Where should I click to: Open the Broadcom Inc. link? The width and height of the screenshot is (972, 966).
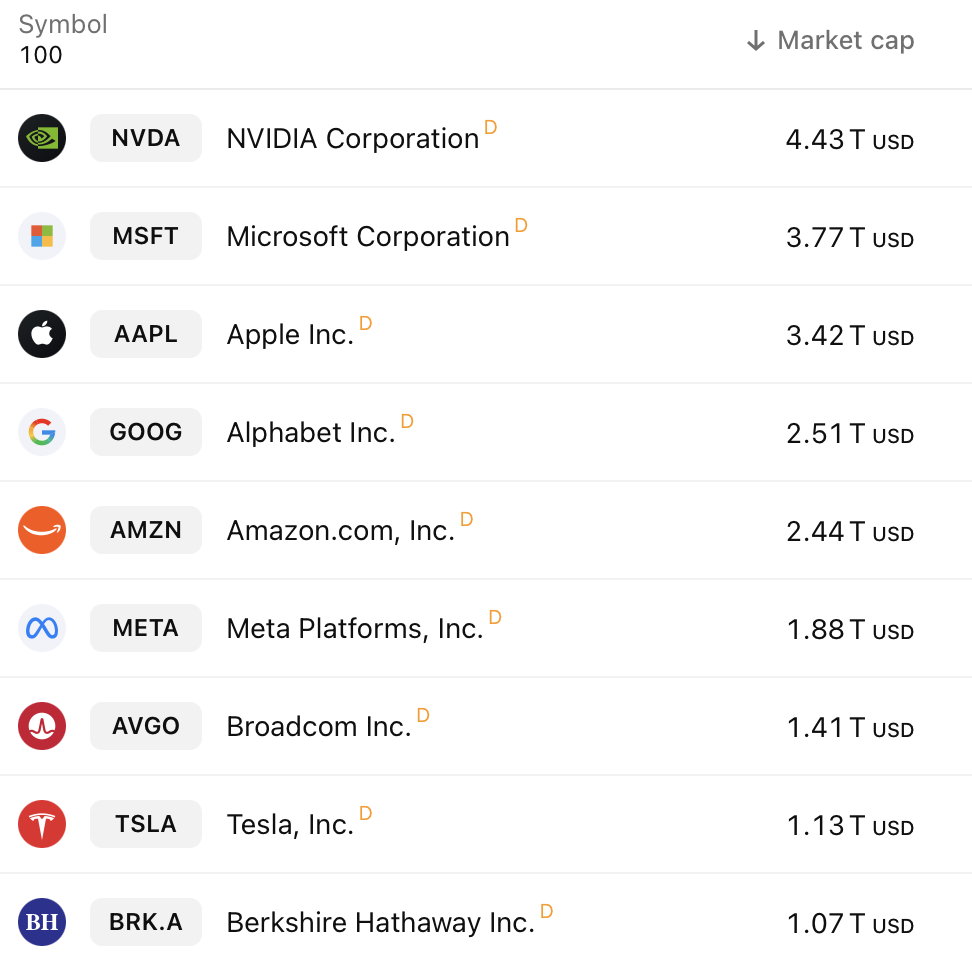pos(319,727)
